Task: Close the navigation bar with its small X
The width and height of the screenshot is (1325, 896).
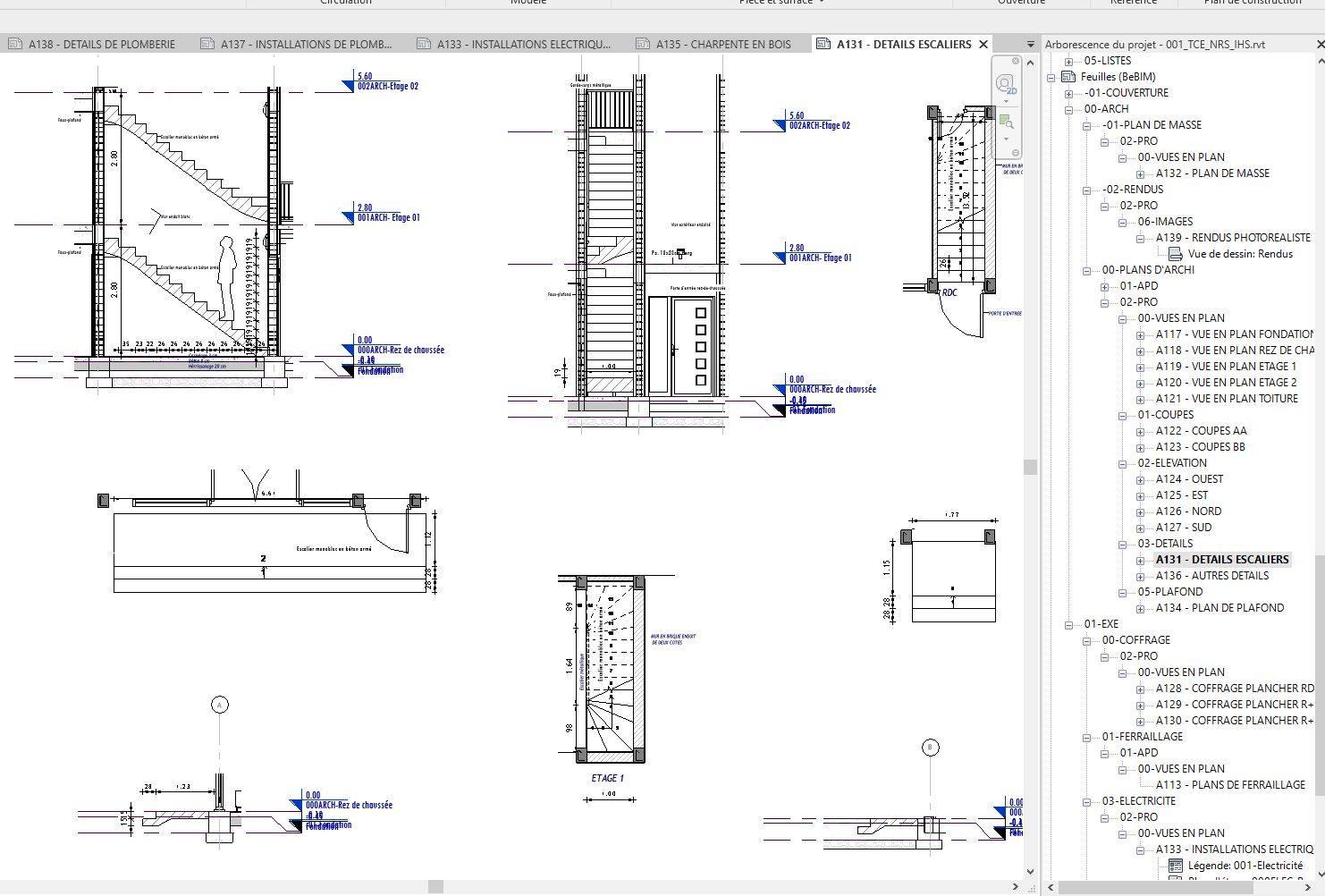Action: [1016, 61]
